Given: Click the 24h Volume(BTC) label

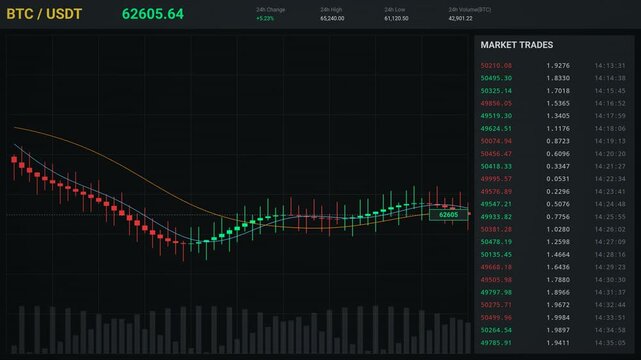Looking at the screenshot, I should [x=470, y=9].
